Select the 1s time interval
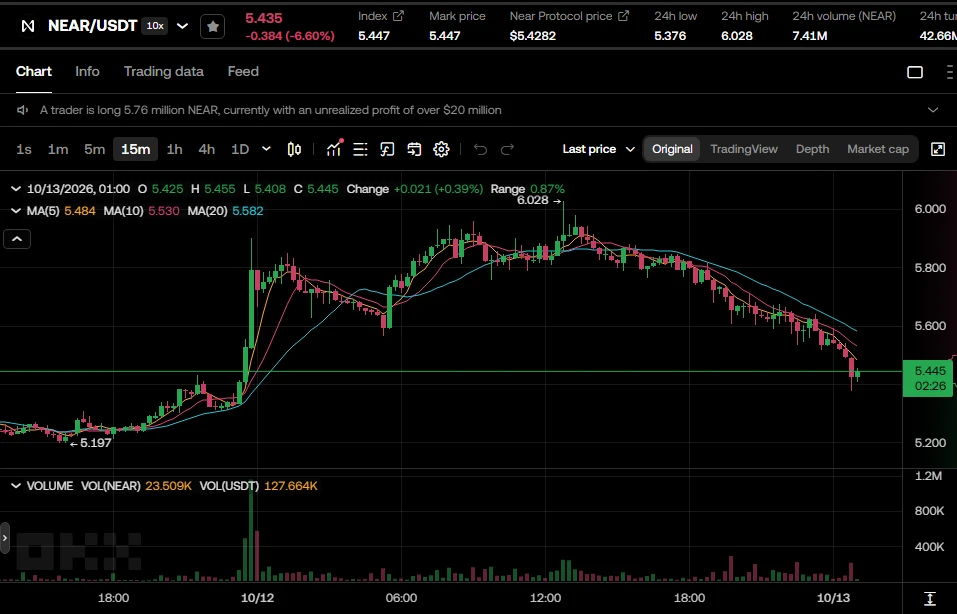This screenshot has width=957, height=614. [24, 149]
